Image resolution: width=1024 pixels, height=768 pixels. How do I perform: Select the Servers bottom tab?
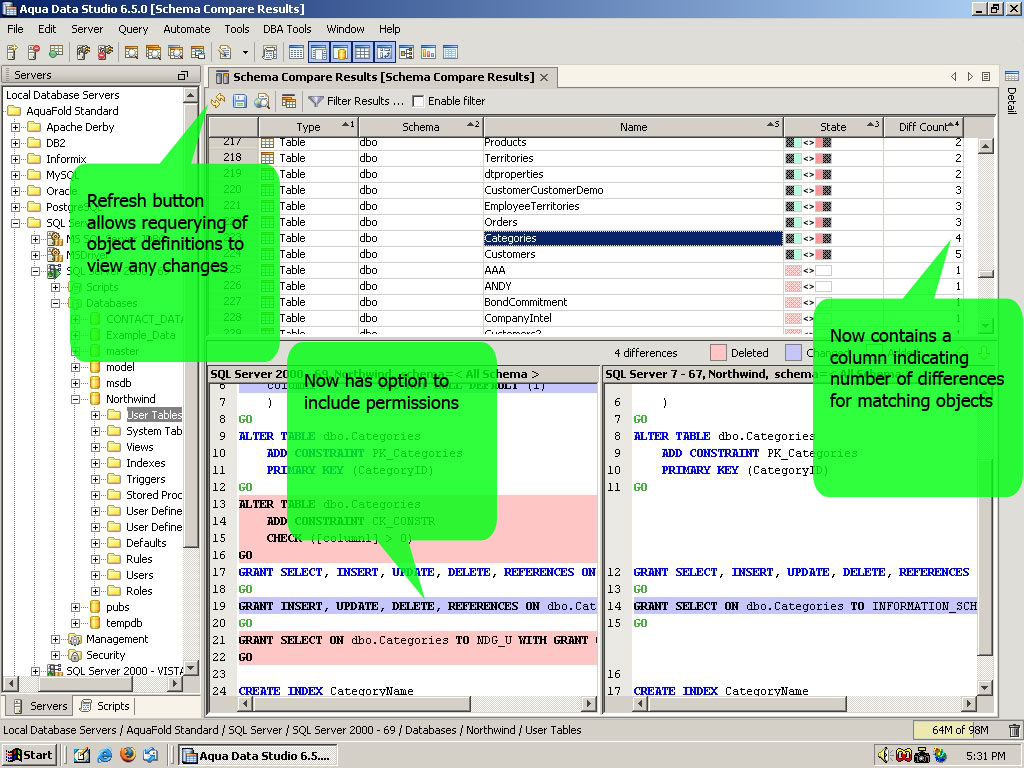(x=40, y=706)
